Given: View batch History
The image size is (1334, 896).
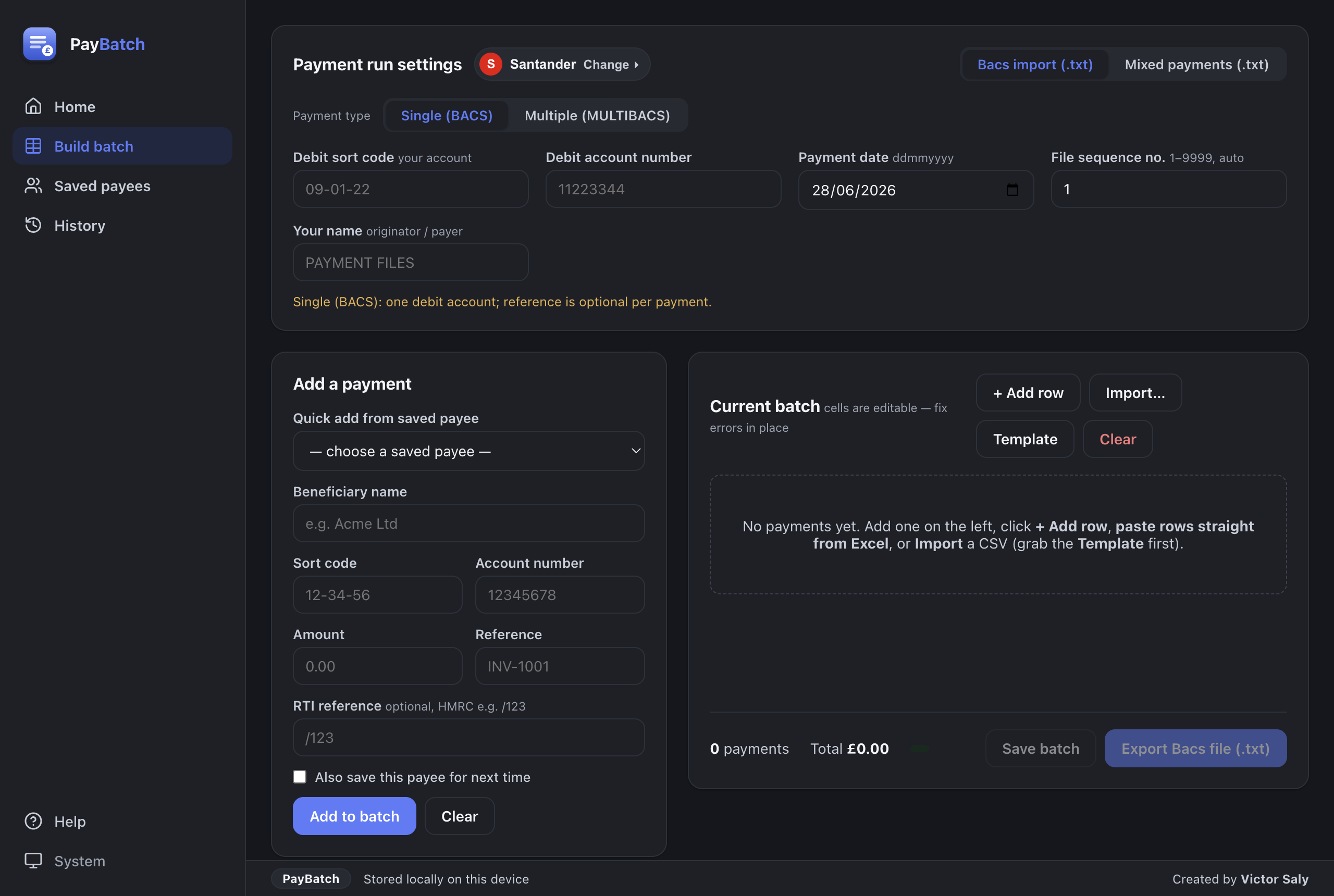Looking at the screenshot, I should pos(122,225).
